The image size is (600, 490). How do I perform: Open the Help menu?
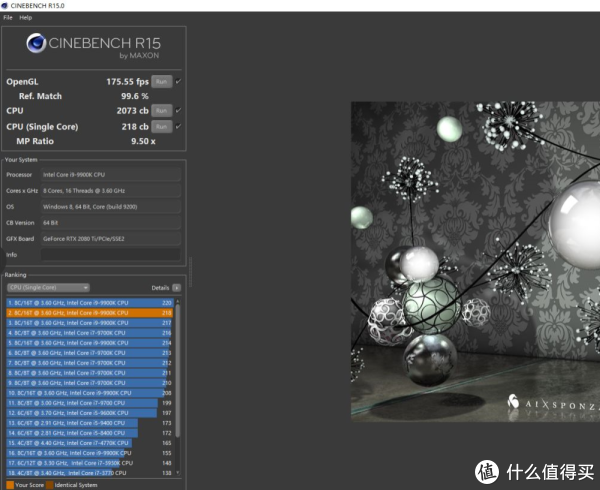pyautogui.click(x=26, y=18)
